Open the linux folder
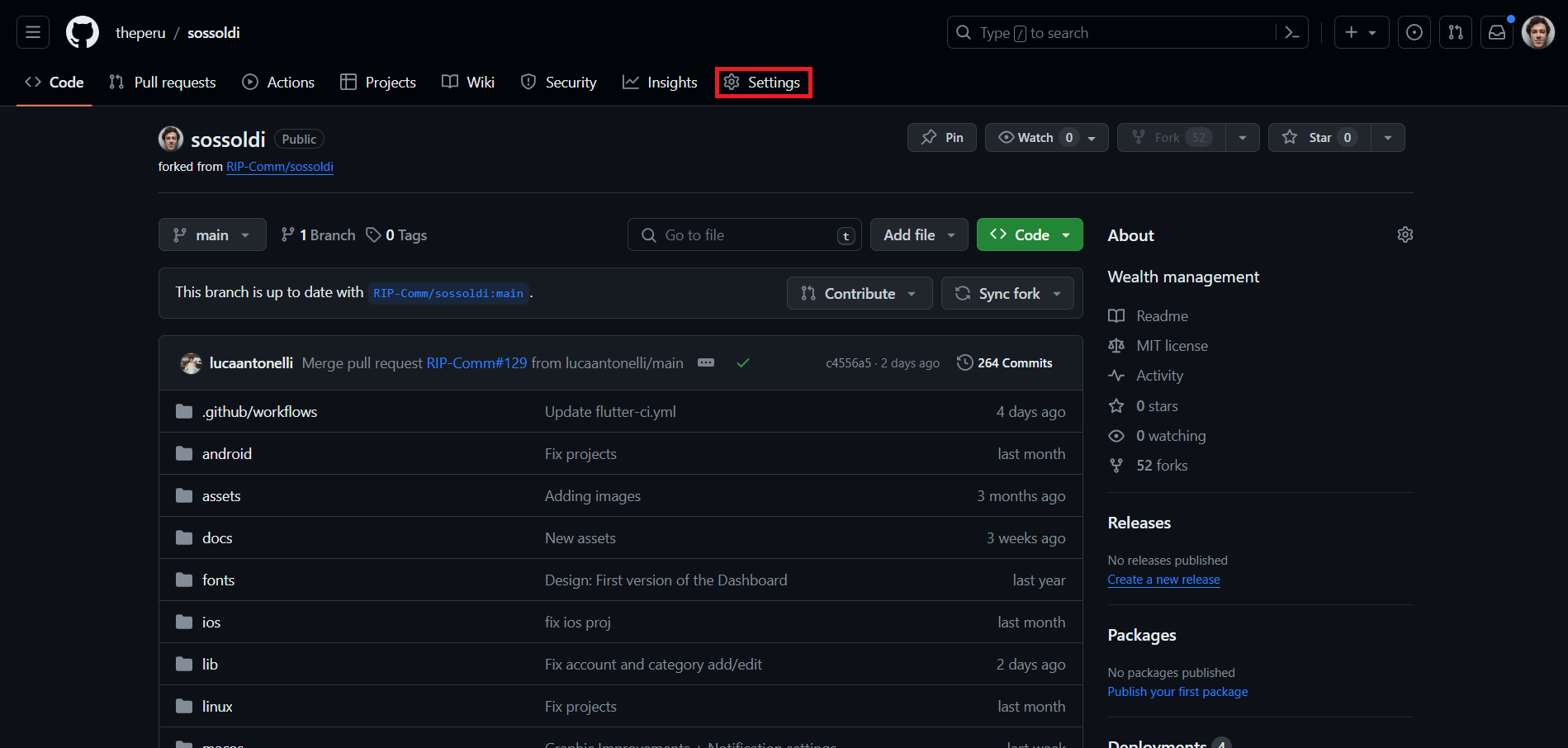Screen dimensions: 1568x748 [x=217, y=706]
